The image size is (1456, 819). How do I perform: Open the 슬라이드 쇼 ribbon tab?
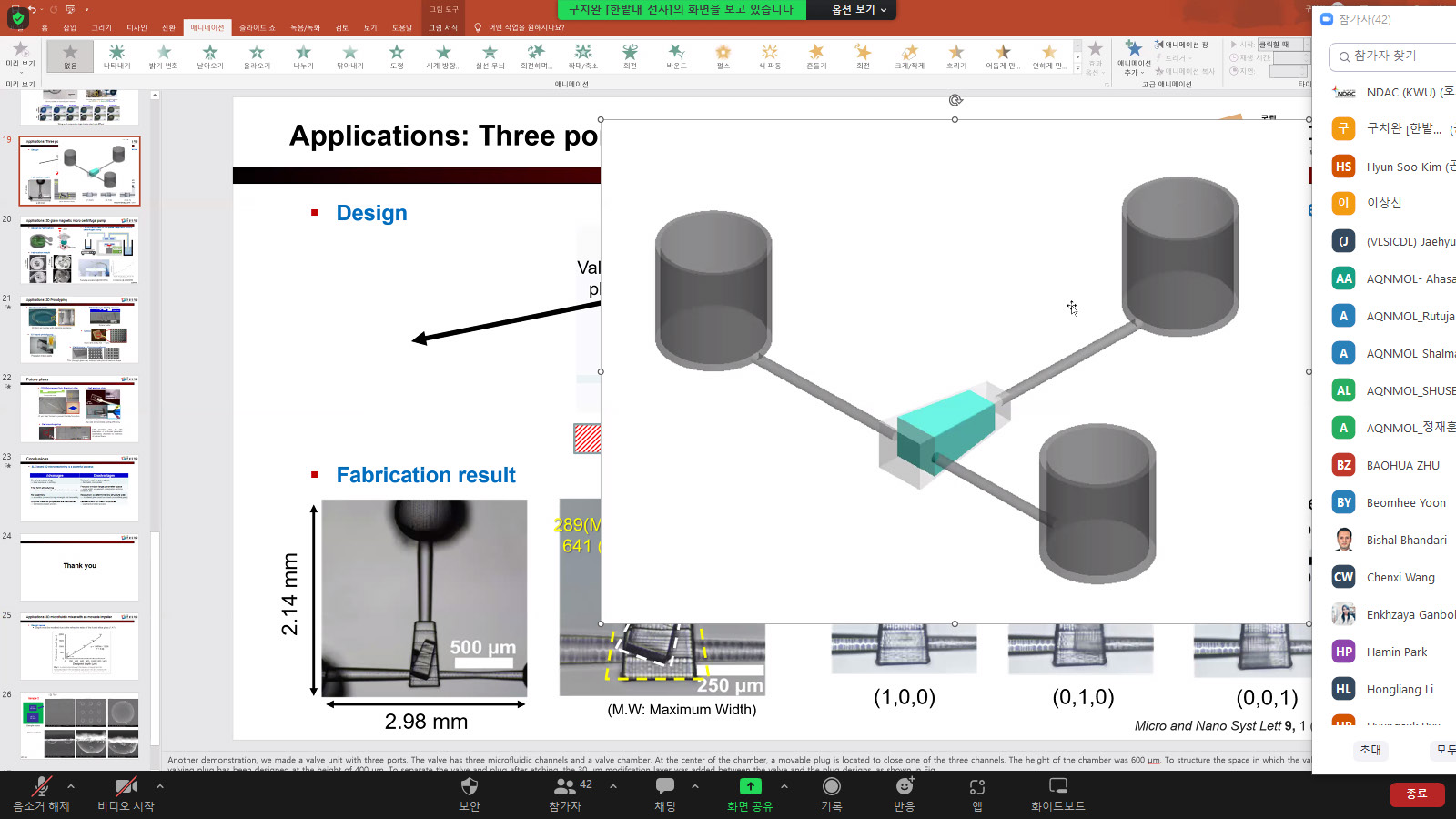tap(258, 28)
